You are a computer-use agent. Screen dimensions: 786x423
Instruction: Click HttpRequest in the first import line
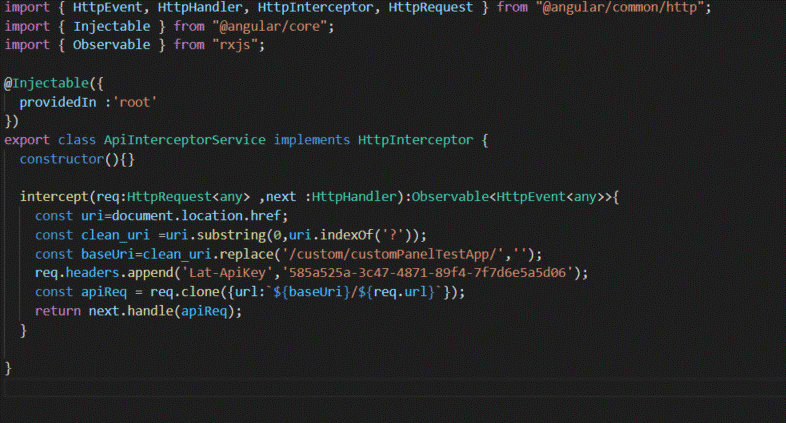[431, 8]
